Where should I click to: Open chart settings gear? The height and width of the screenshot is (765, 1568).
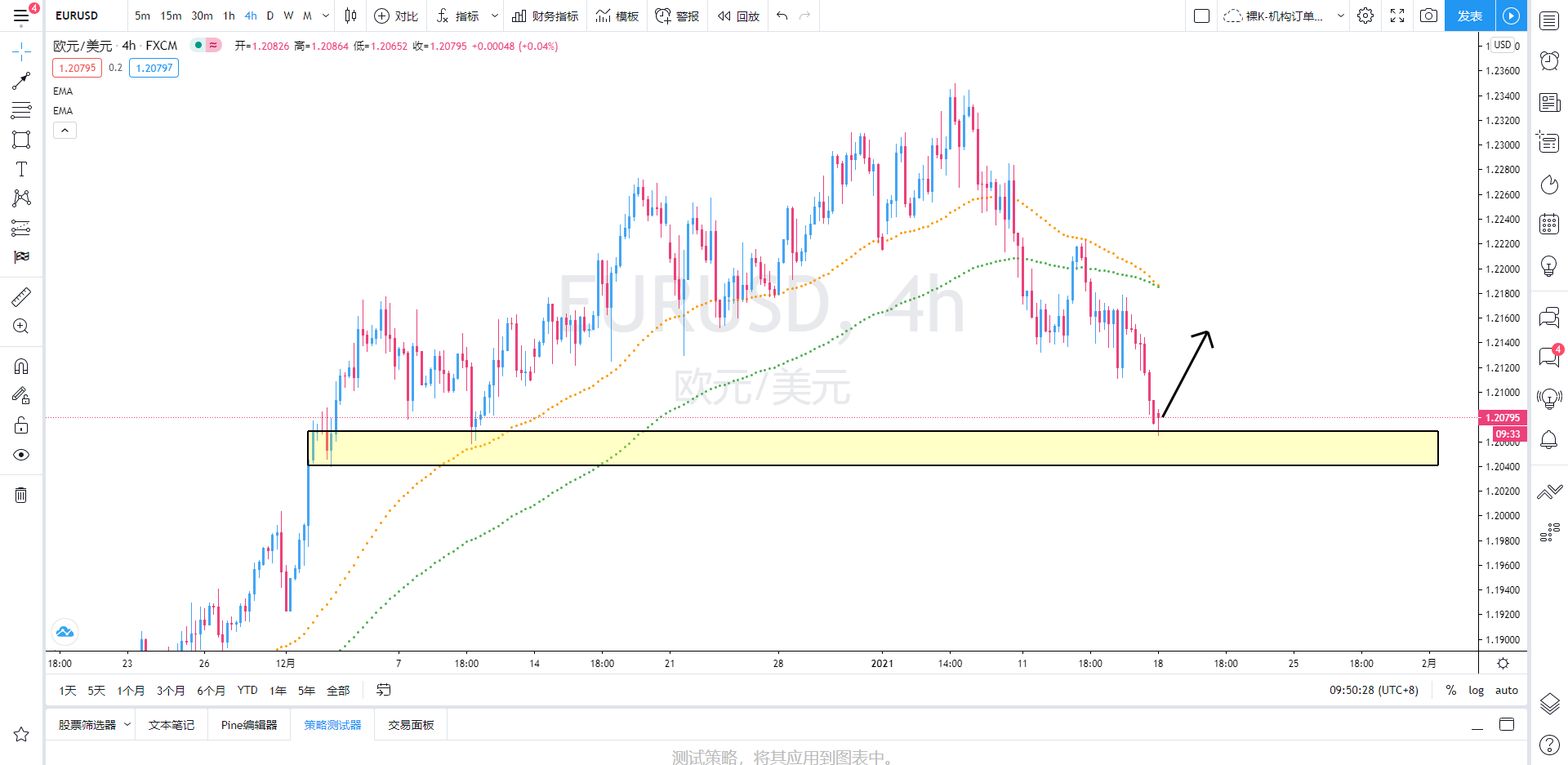pos(1365,16)
